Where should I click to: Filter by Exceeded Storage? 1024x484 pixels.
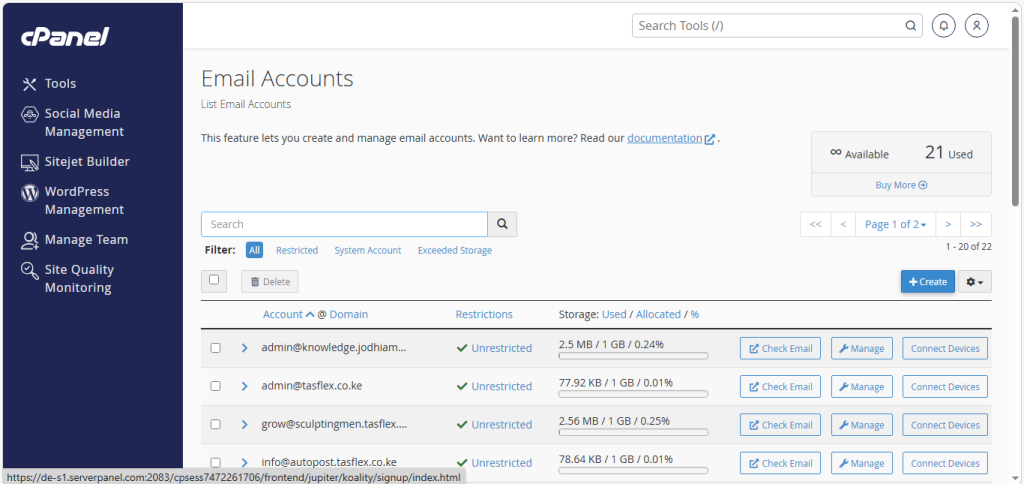pyautogui.click(x=454, y=251)
